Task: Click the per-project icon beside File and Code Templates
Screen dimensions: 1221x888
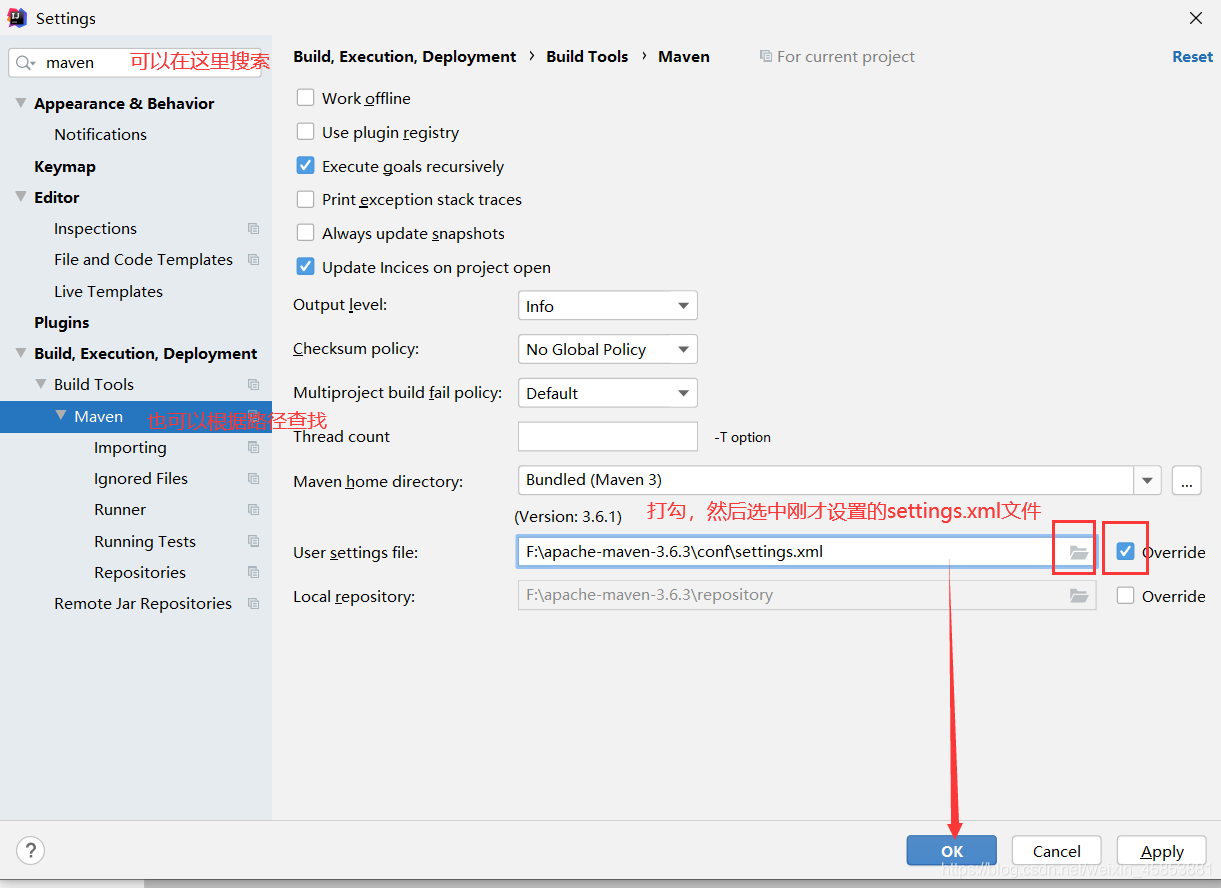Action: point(253,260)
